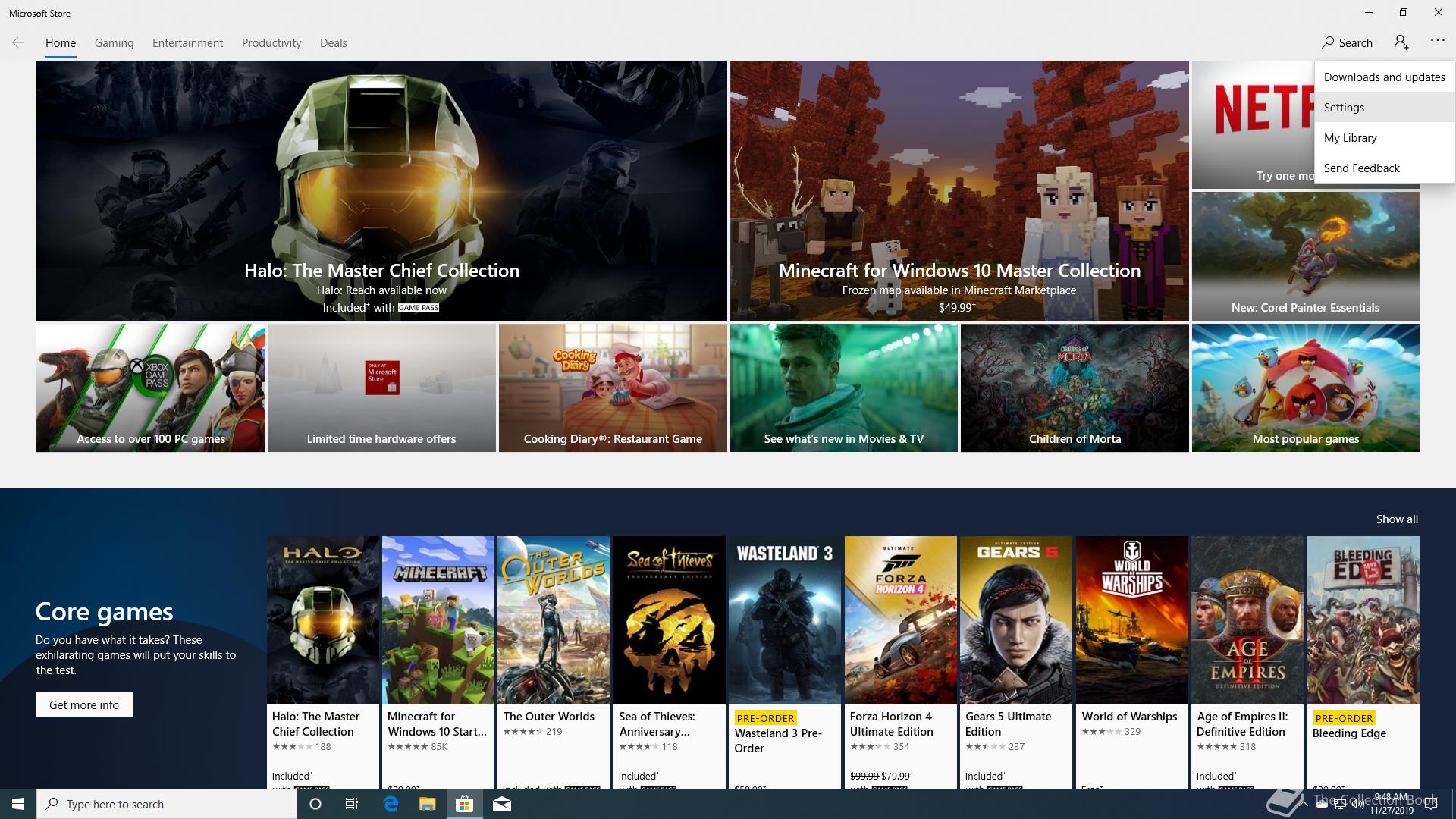Open the Halo Master Chief Collection banner

point(381,190)
